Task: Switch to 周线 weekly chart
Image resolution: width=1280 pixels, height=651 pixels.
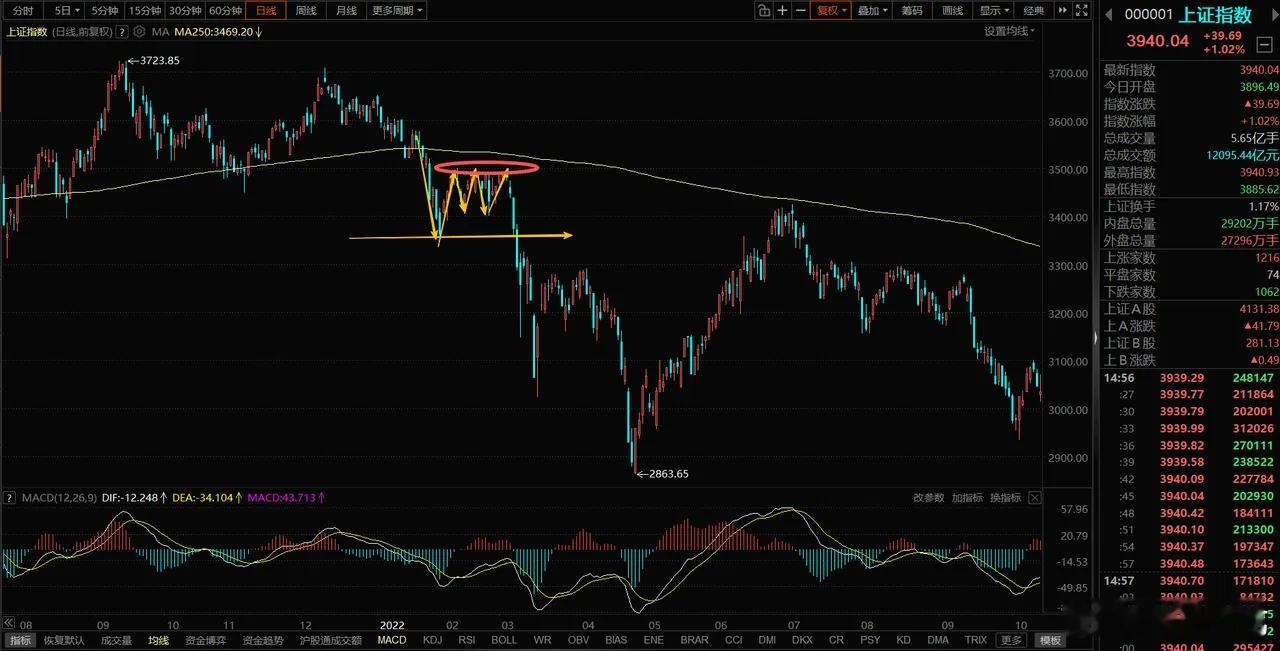Action: pyautogui.click(x=306, y=11)
